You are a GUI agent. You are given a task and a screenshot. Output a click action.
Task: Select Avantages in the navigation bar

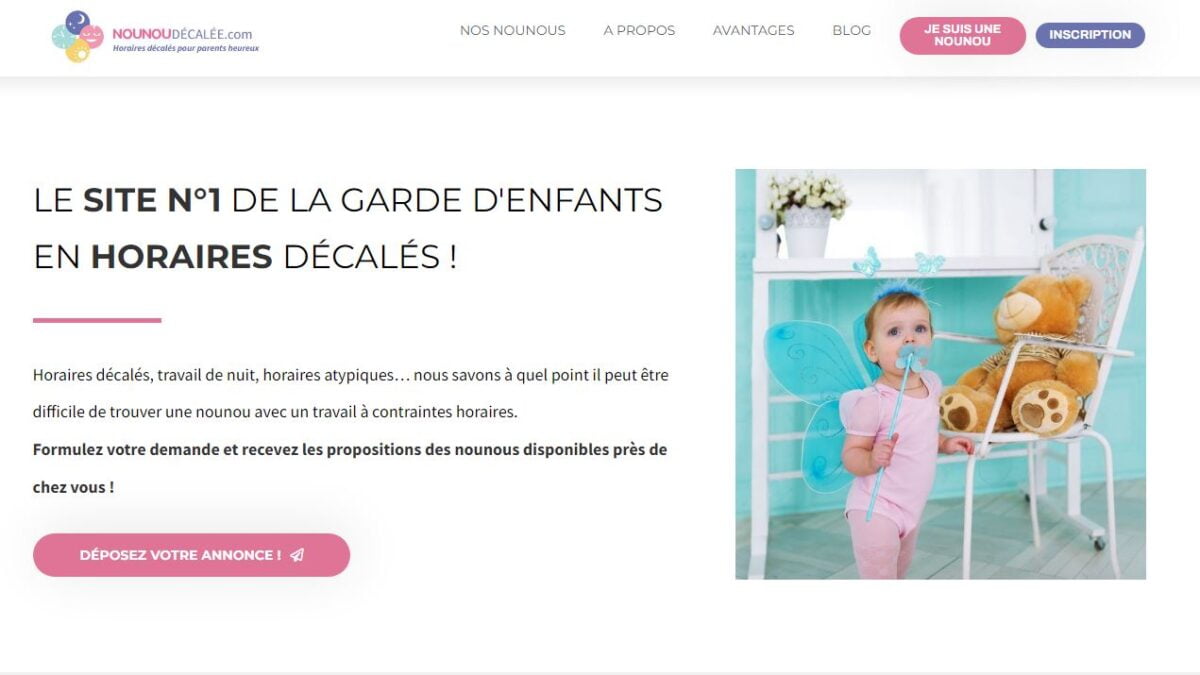[753, 31]
